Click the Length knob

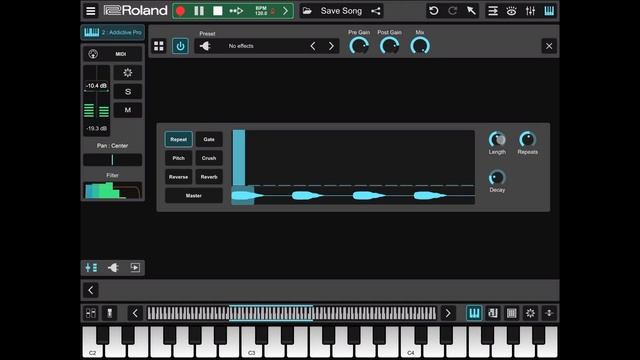pyautogui.click(x=497, y=140)
